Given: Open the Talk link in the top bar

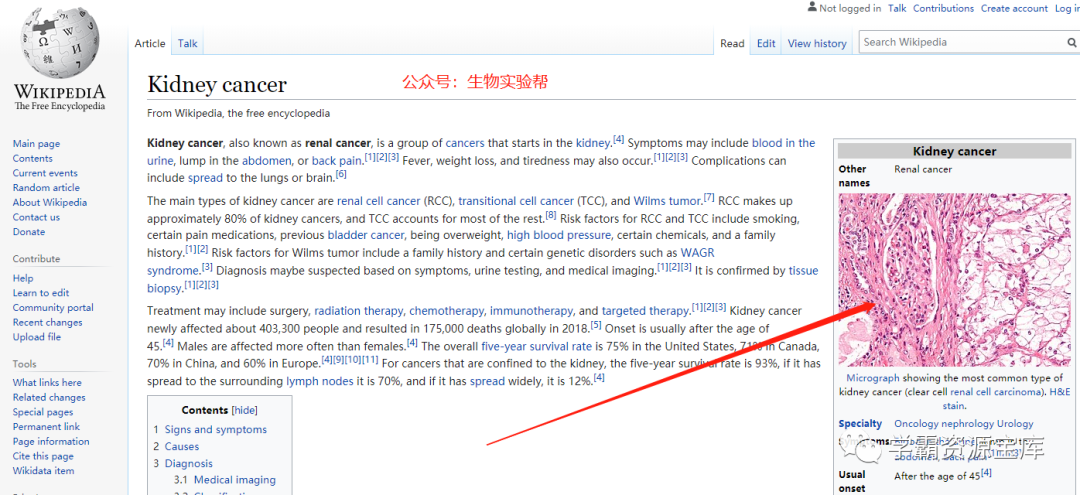Looking at the screenshot, I should click(897, 8).
